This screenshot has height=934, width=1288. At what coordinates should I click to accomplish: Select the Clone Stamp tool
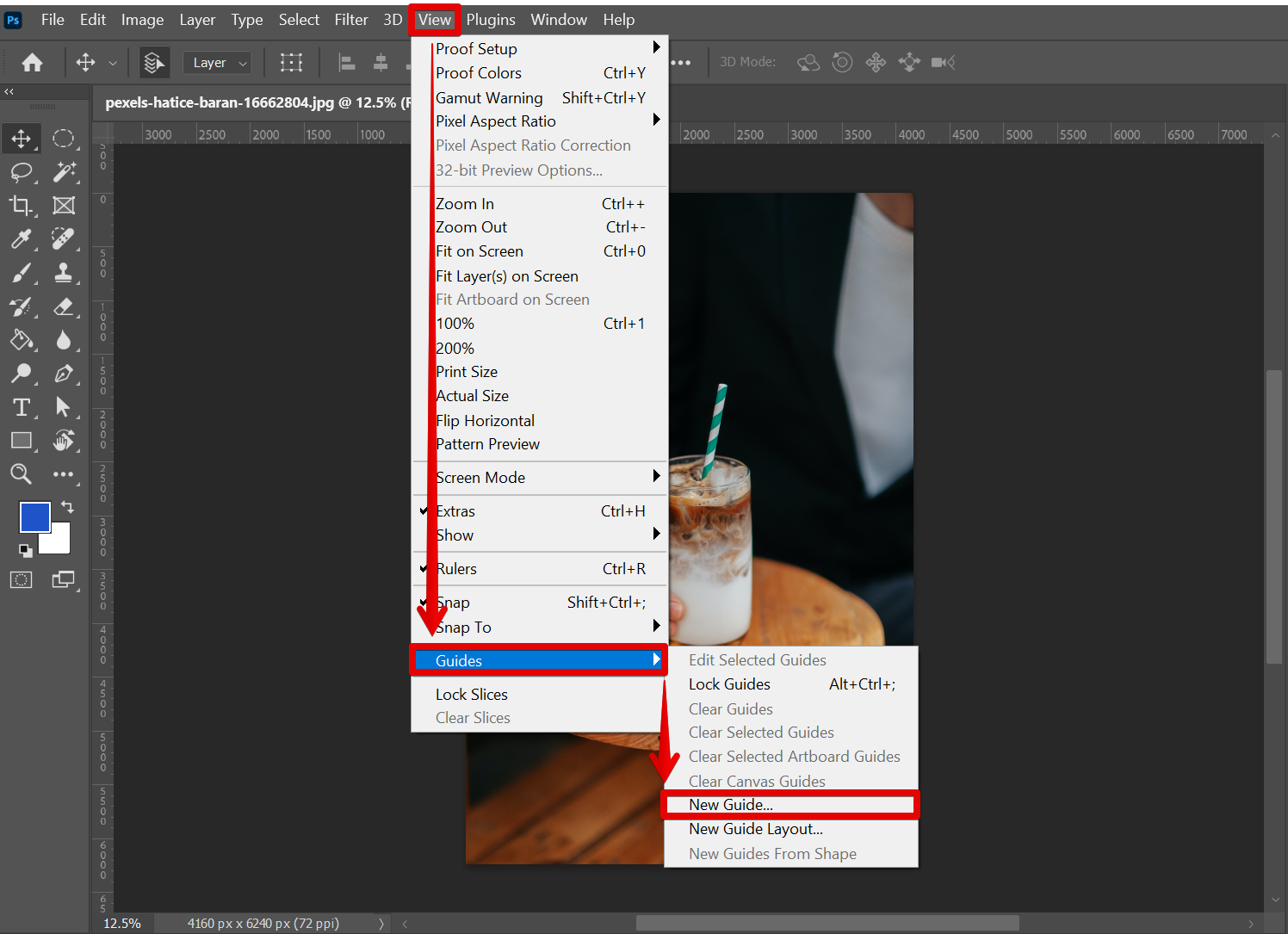coord(65,273)
